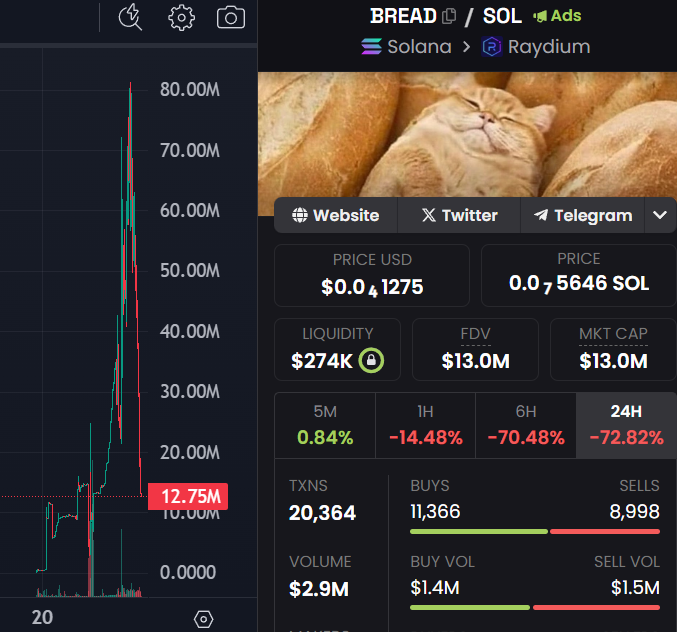Click the buy vol versus sell vol bar

click(535, 607)
